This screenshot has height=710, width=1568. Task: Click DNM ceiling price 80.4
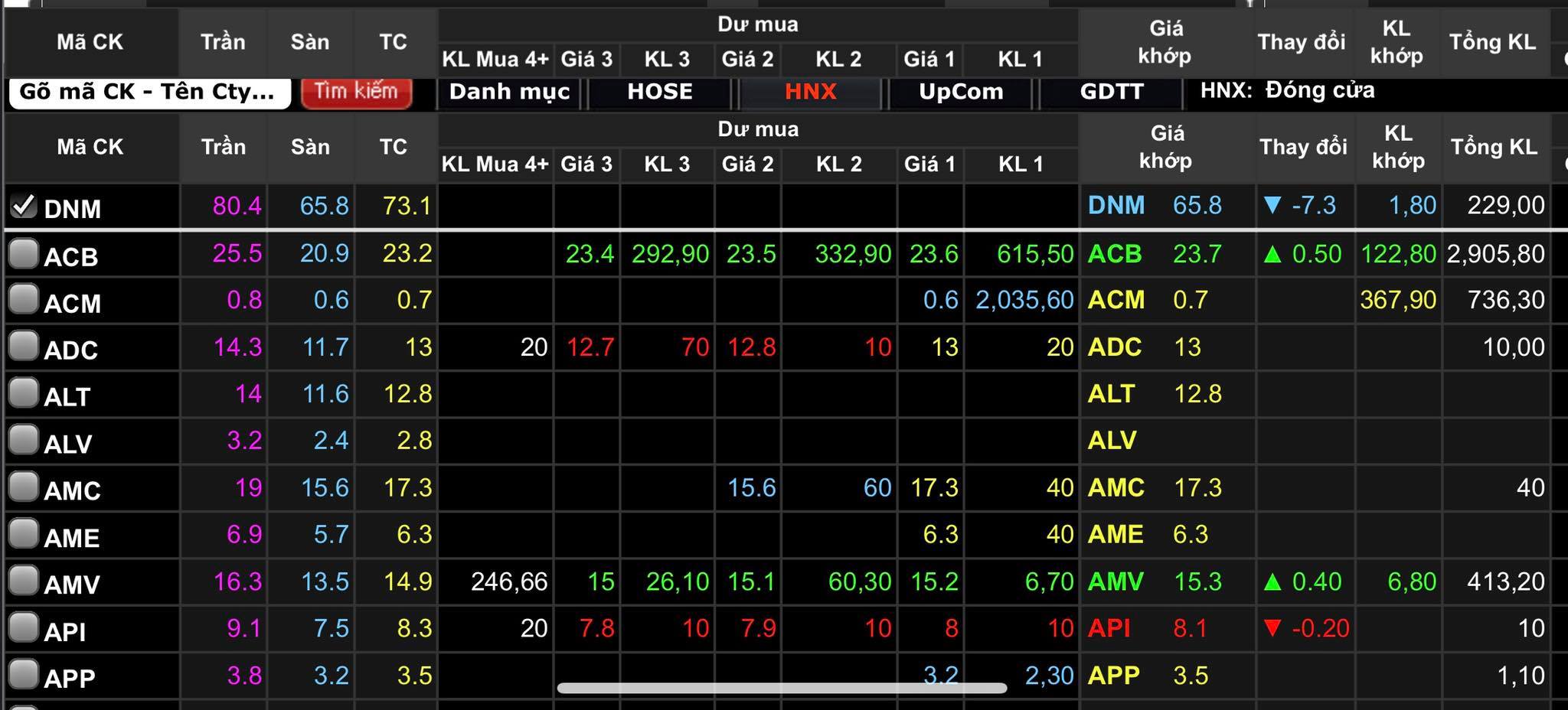[x=237, y=205]
